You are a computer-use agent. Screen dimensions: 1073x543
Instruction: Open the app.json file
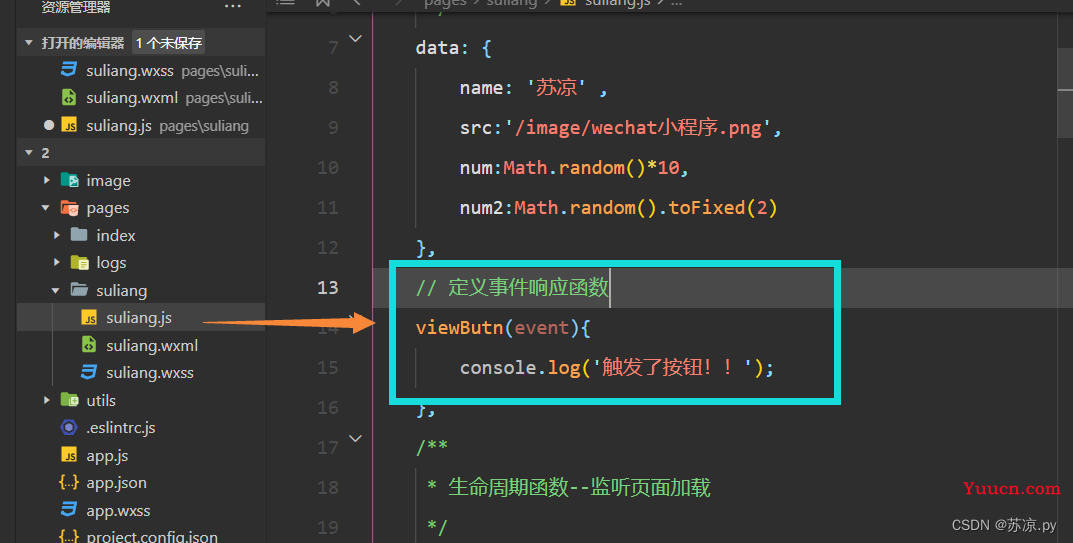tap(116, 483)
